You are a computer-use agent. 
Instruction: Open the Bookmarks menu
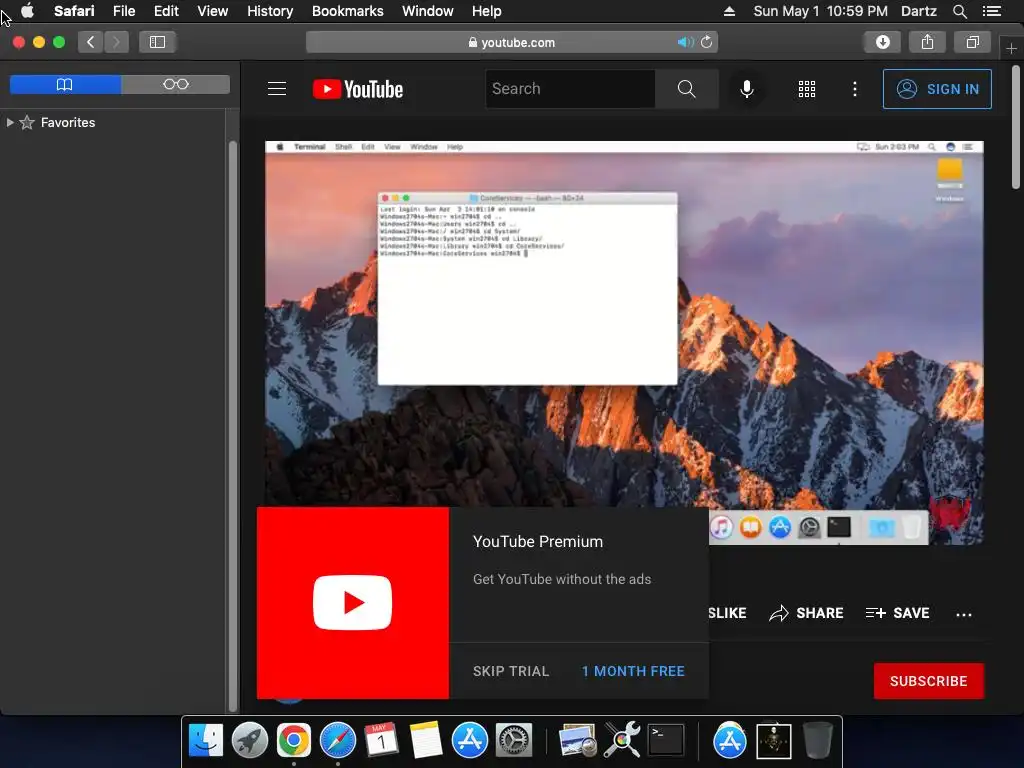coord(347,11)
